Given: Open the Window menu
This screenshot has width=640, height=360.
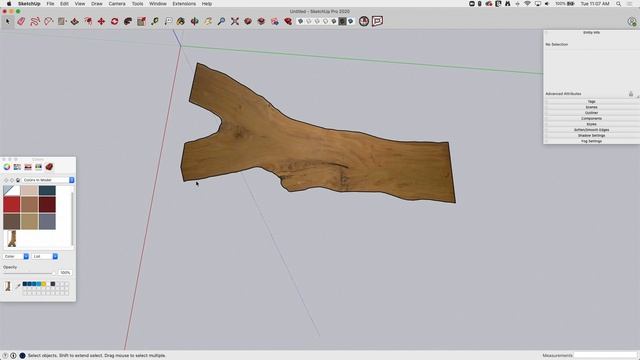Looking at the screenshot, I should [158, 4].
